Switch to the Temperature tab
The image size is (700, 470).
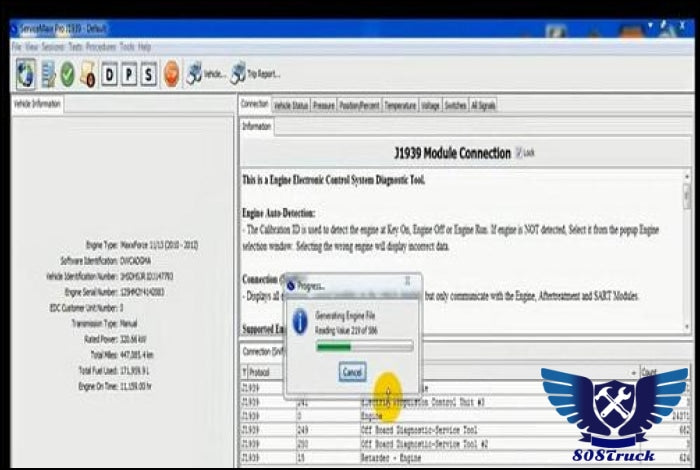400,105
